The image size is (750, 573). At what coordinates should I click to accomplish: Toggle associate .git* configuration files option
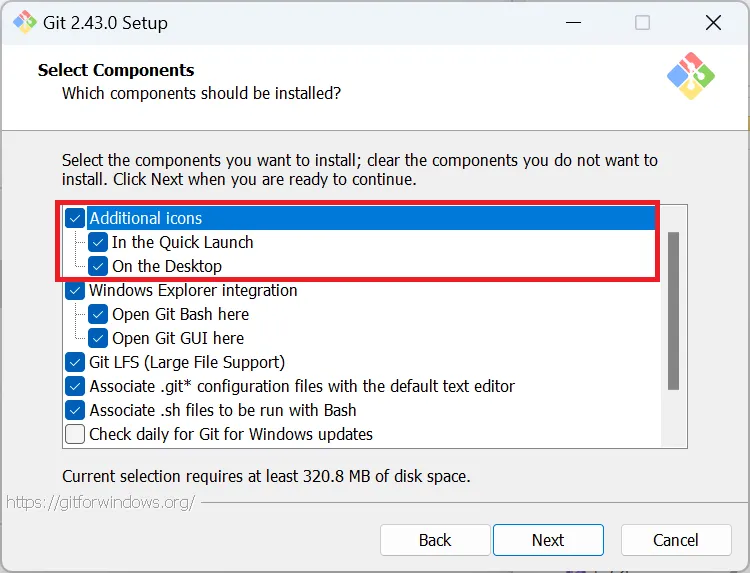(75, 386)
